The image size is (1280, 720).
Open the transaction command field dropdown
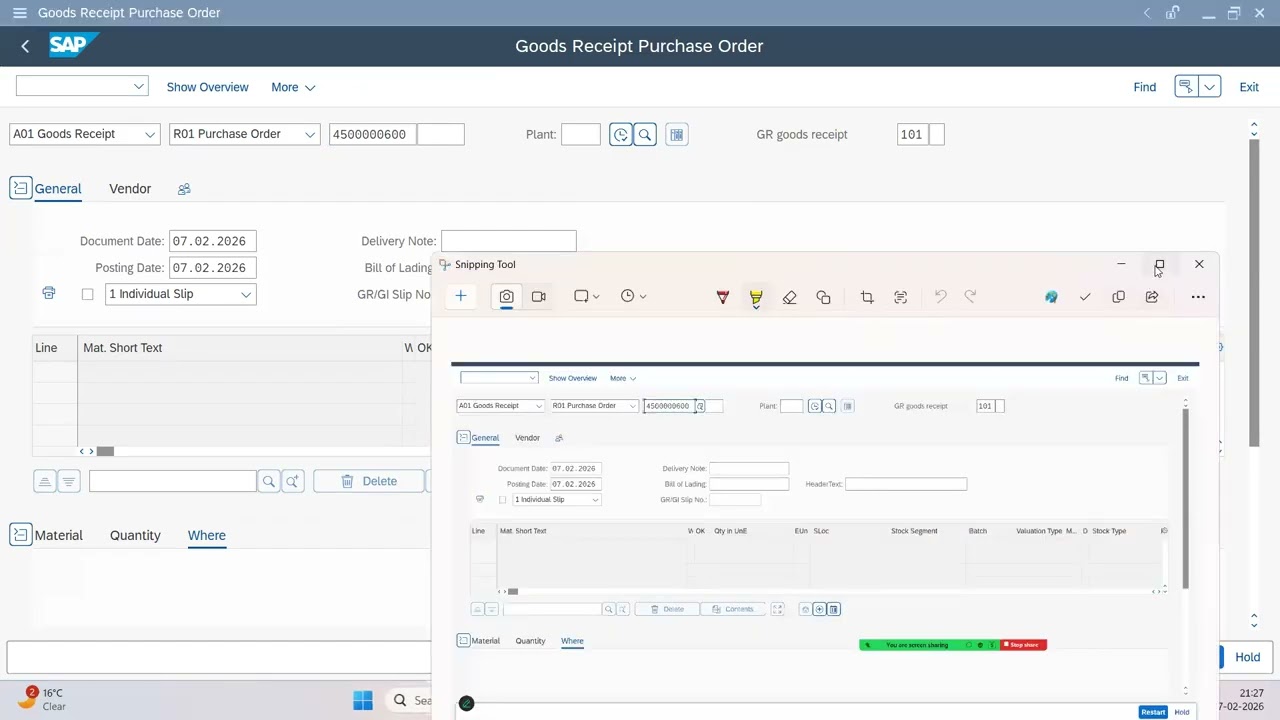point(138,87)
